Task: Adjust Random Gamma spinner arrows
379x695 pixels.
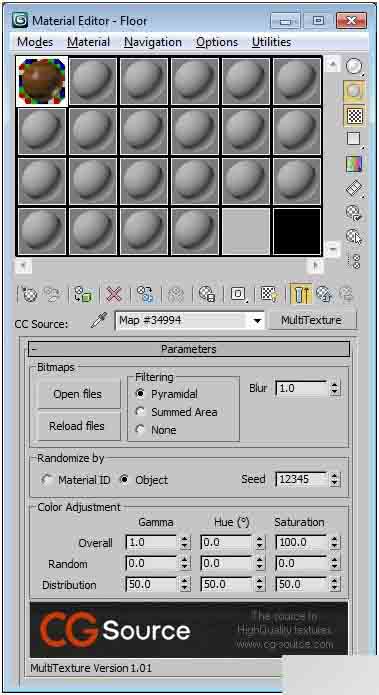Action: pos(184,563)
